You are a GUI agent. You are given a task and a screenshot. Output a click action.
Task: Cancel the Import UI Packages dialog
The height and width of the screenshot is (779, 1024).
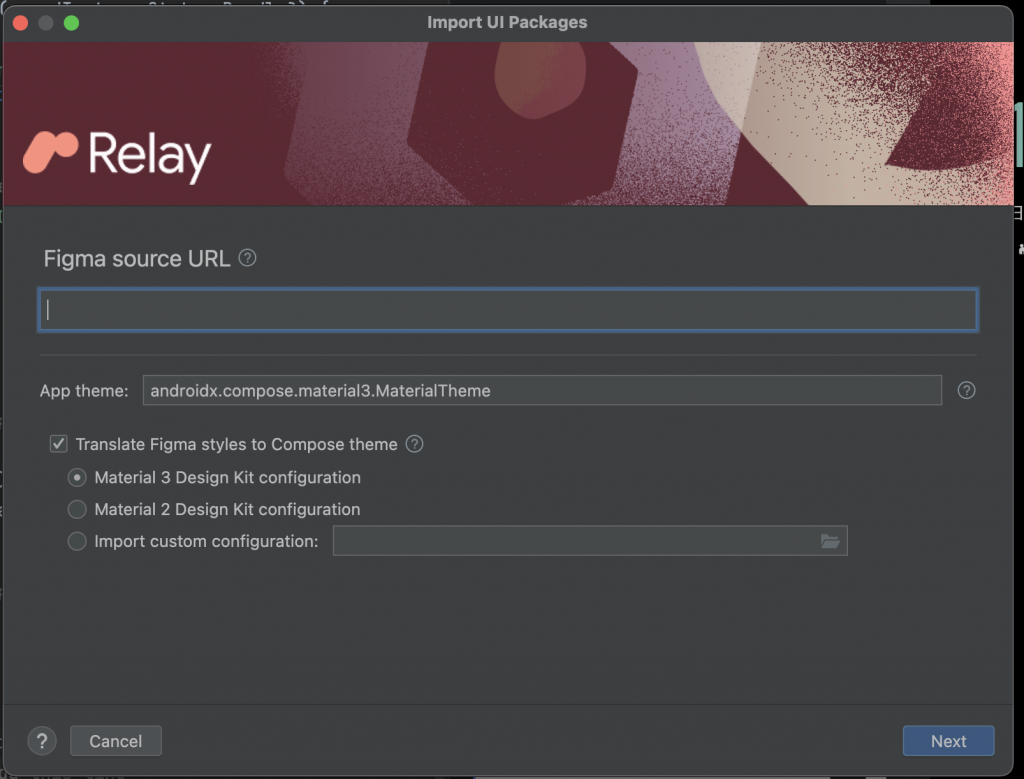pyautogui.click(x=116, y=741)
